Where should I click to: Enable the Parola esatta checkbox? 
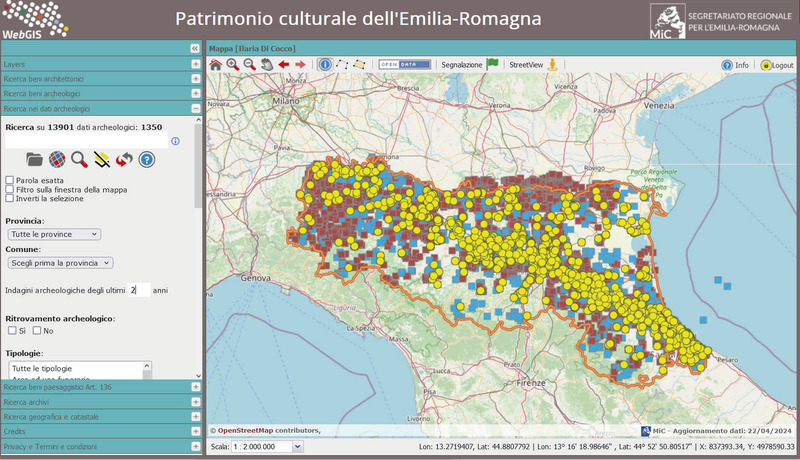click(x=10, y=180)
